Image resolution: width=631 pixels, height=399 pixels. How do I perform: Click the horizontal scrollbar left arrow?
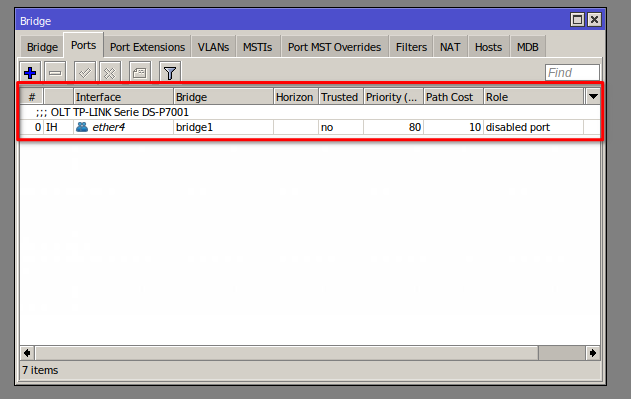click(x=27, y=353)
